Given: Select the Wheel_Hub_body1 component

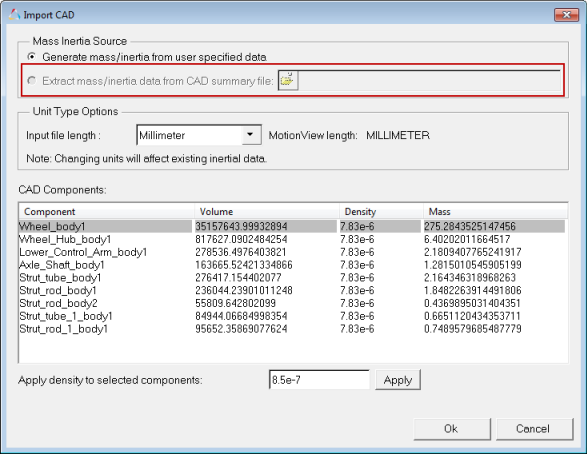Looking at the screenshot, I should pos(66,239).
